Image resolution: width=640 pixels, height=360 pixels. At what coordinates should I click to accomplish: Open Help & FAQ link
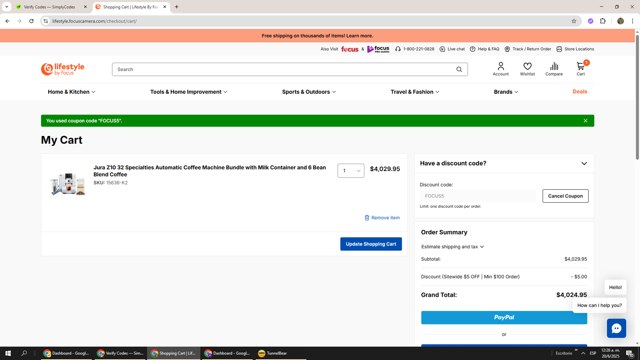click(484, 49)
